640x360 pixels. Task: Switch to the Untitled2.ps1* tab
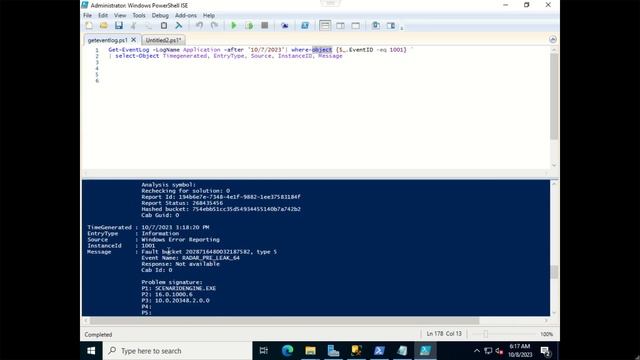163,40
